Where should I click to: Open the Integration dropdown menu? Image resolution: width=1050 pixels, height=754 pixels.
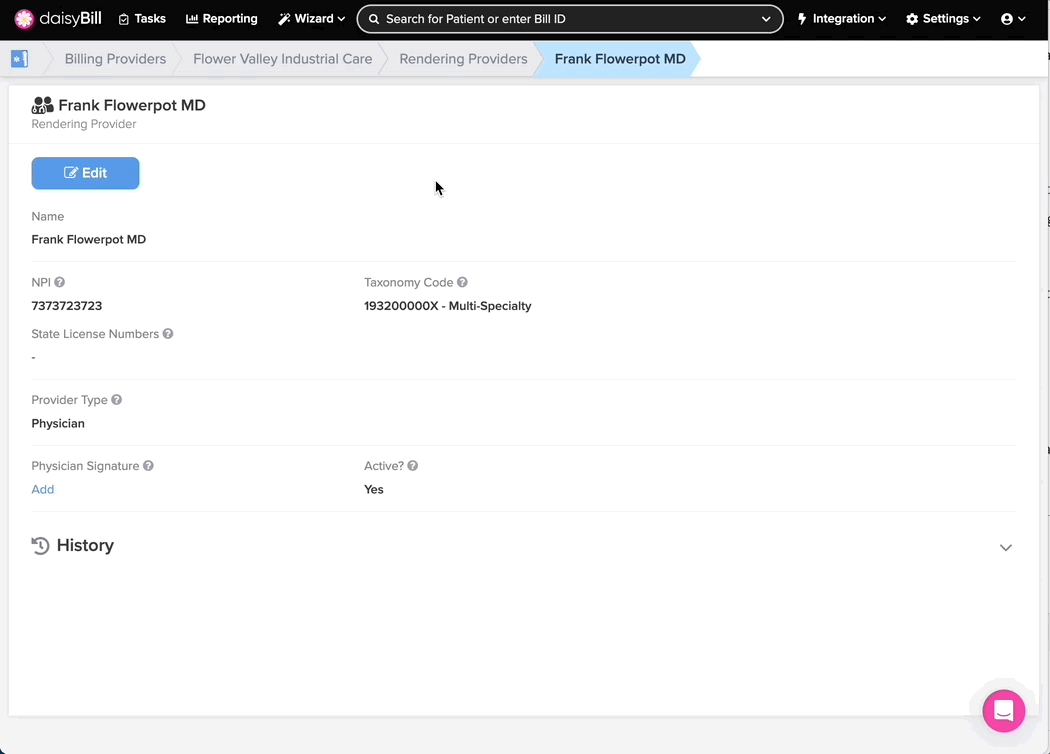point(842,19)
